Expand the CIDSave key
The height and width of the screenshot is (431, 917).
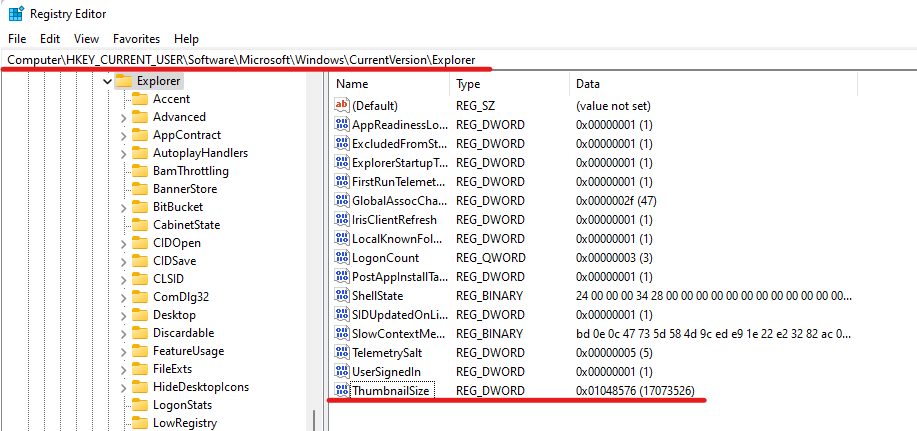123,261
